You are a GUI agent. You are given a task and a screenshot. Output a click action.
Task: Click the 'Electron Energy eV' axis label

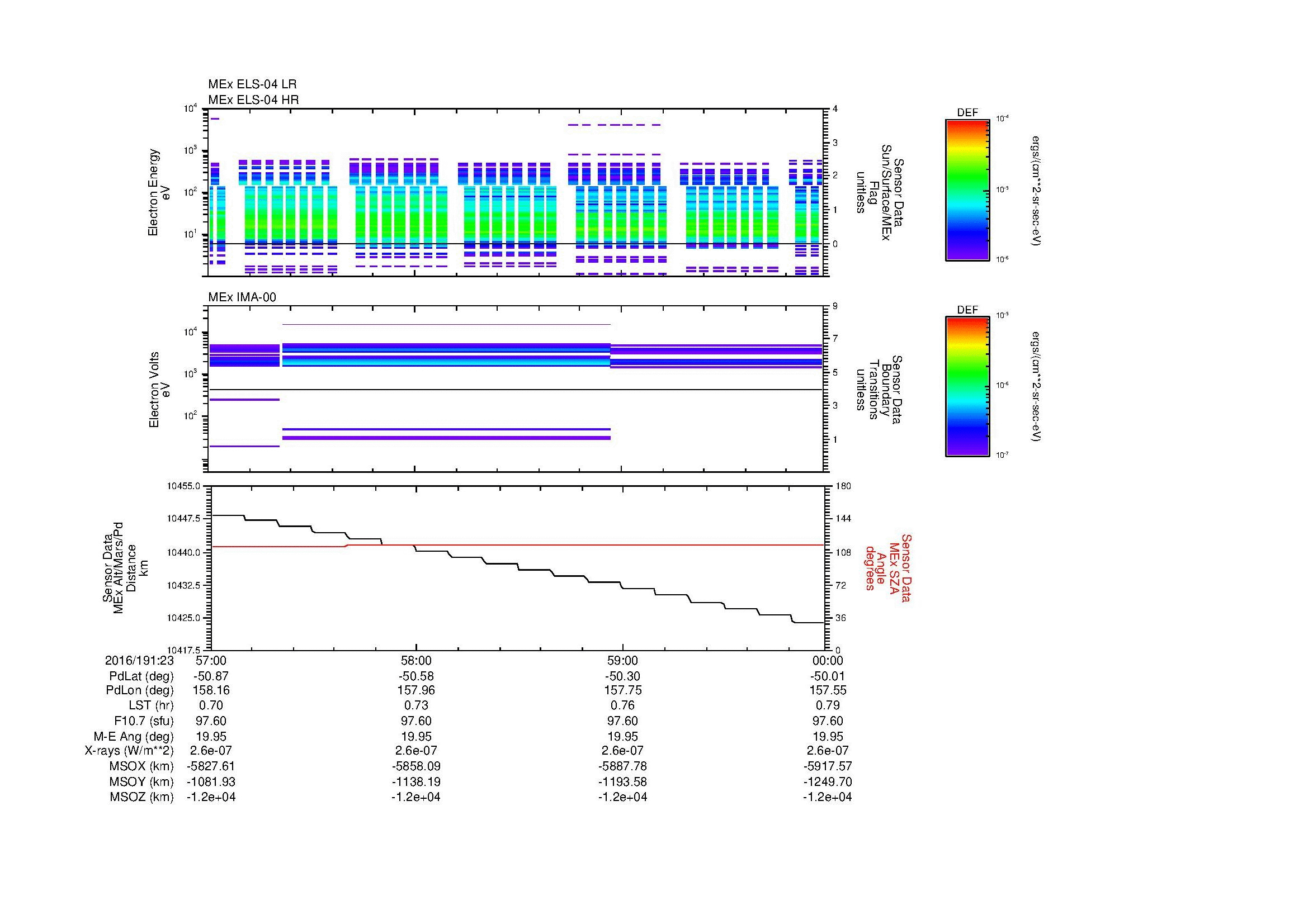point(159,192)
